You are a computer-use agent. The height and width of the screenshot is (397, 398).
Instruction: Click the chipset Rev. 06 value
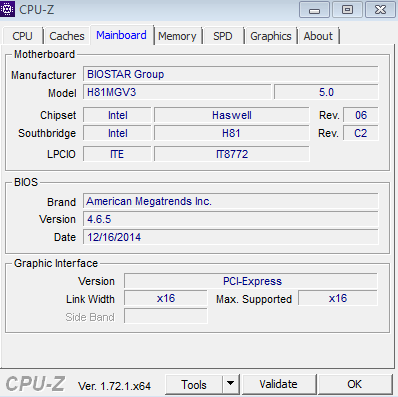click(x=361, y=115)
